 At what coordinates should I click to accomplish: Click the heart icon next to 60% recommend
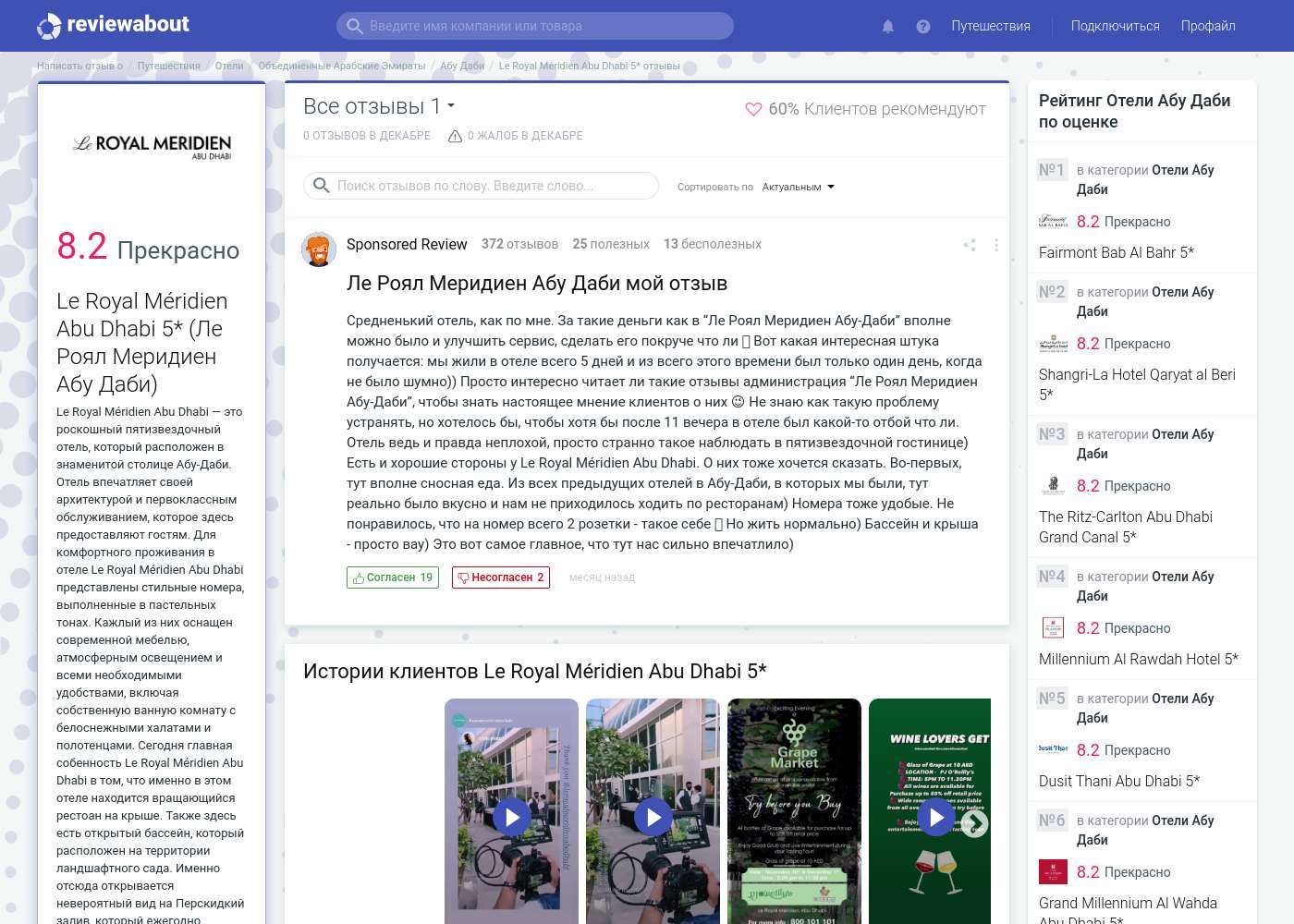point(753,109)
